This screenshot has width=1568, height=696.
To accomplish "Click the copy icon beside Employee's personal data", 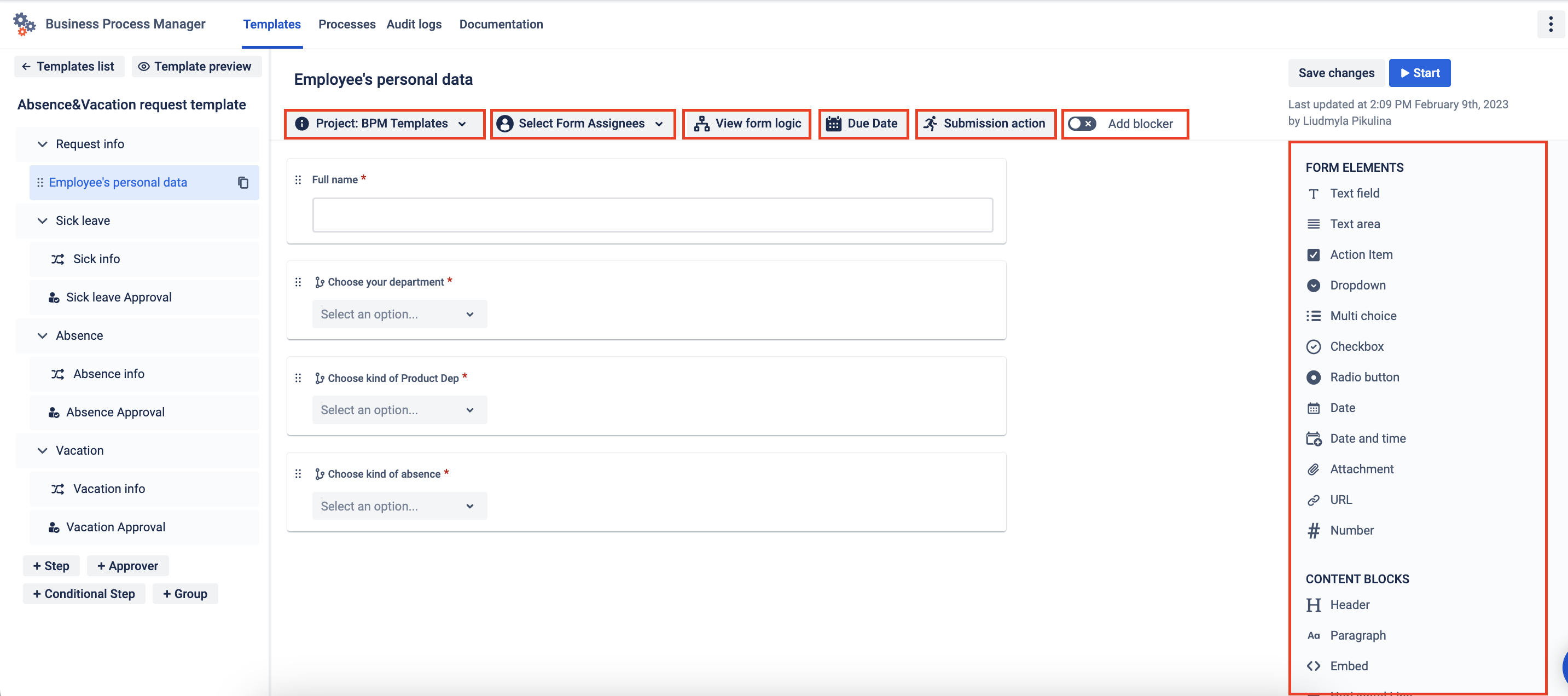I will pyautogui.click(x=243, y=183).
